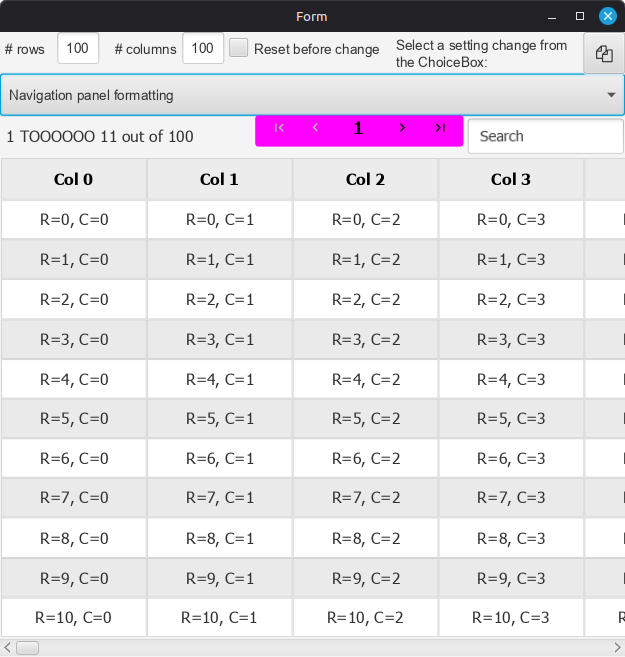Click cell R=10, C=0
Image resolution: width=625 pixels, height=657 pixels.
point(74,618)
